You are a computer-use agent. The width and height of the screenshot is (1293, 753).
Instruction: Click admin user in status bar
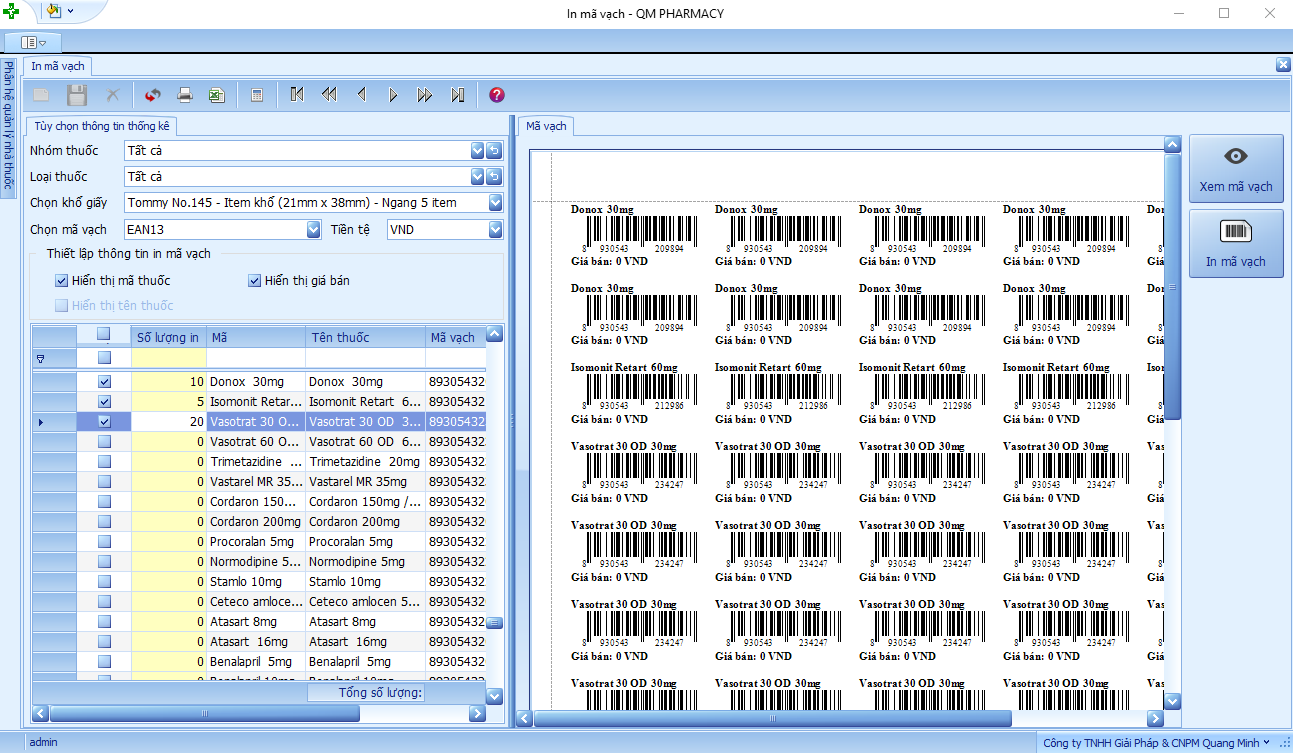[x=44, y=742]
